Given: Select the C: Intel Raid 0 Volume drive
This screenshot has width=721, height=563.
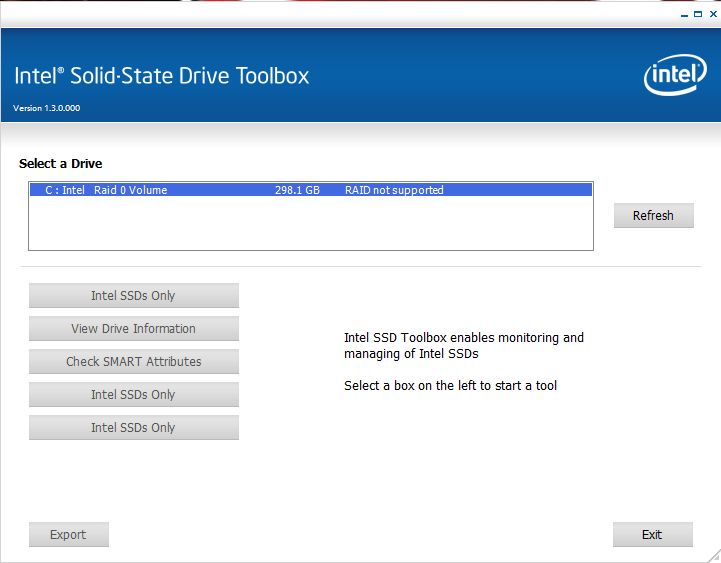Looking at the screenshot, I should coord(311,190).
